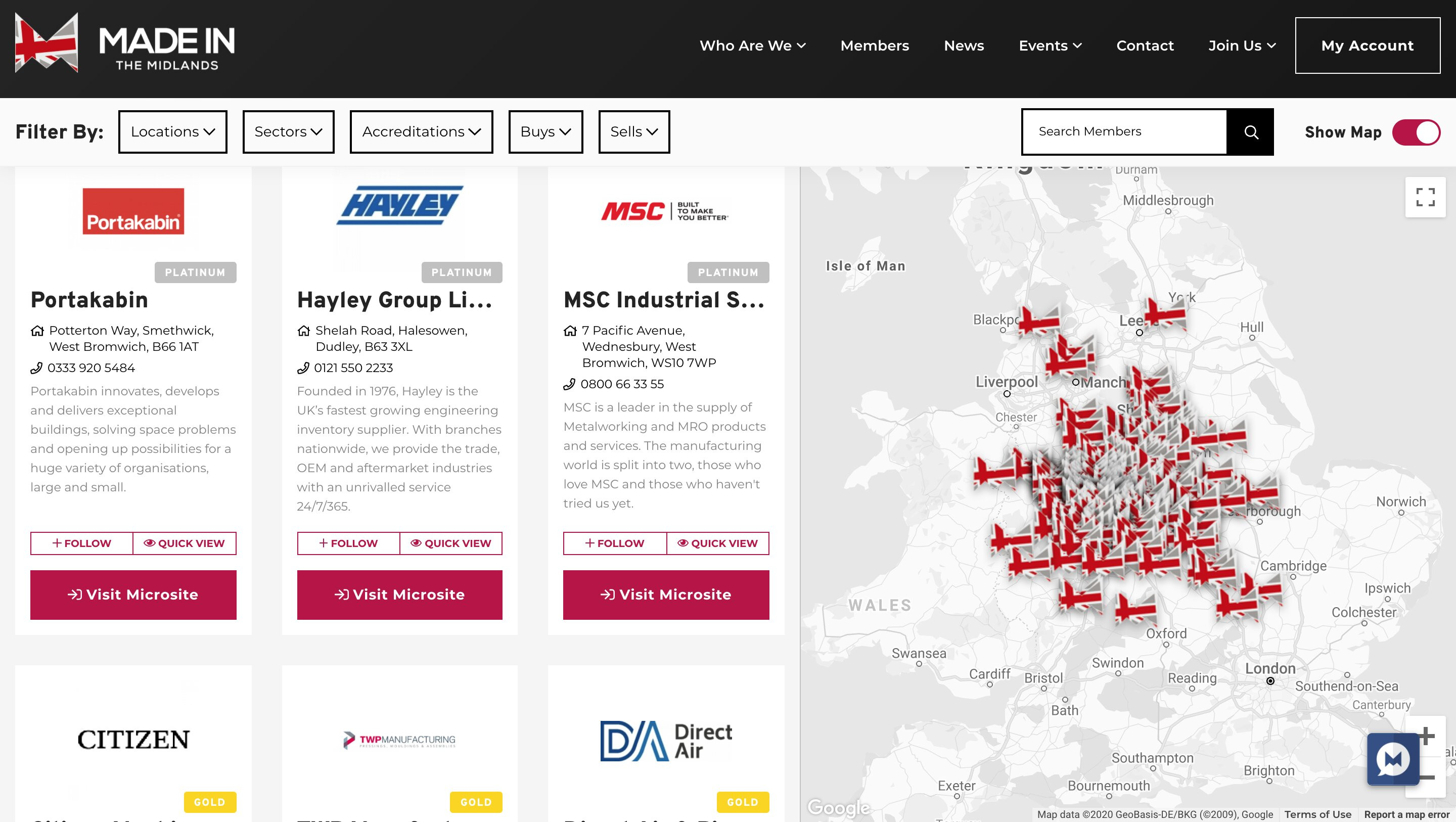Click MSC Industrial's PLATINUM badge
The image size is (1456, 822).
pos(728,272)
